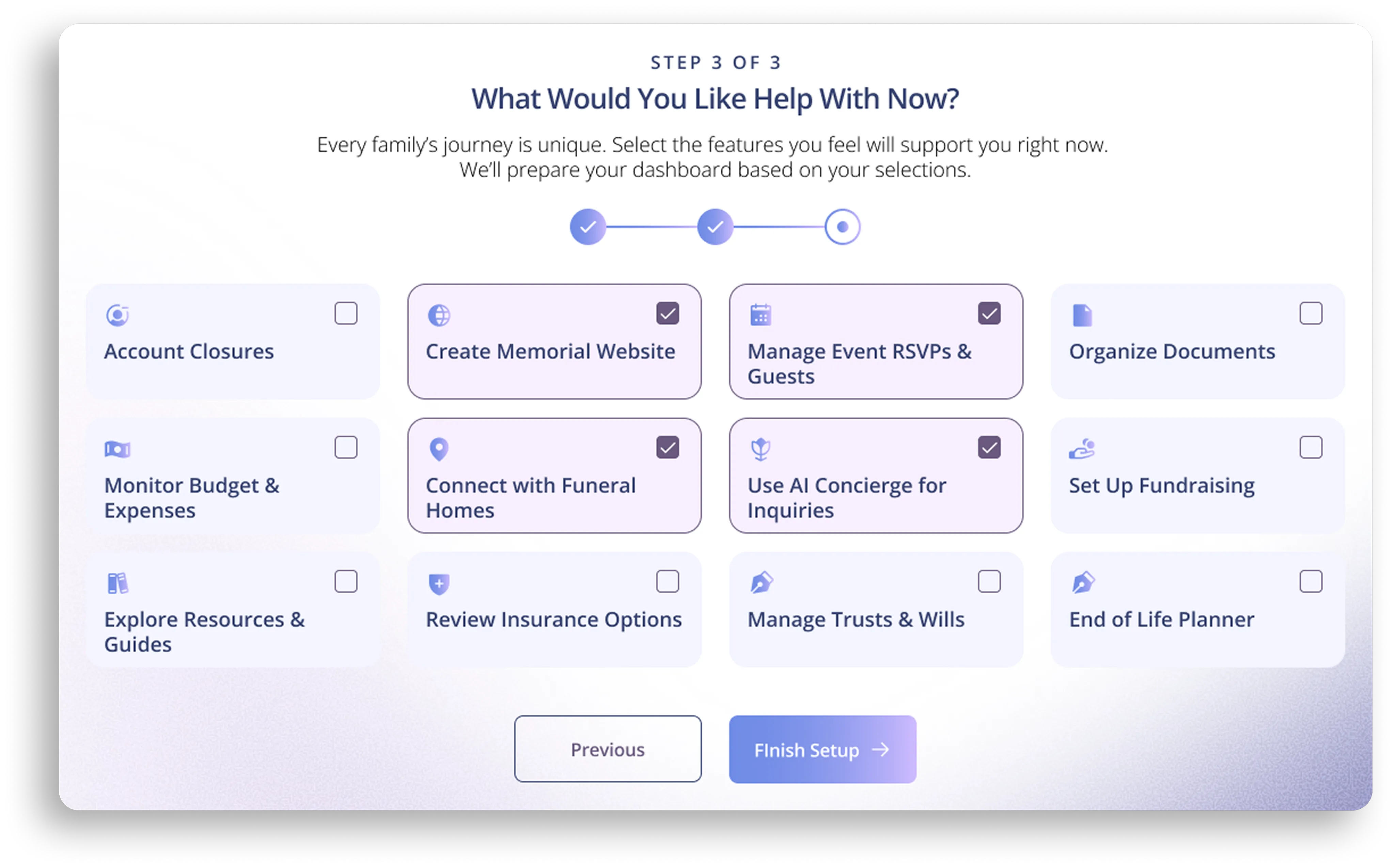This screenshot has height=868, width=1395.
Task: Click the calendar icon on Manage Event RSVPs
Action: tap(761, 315)
